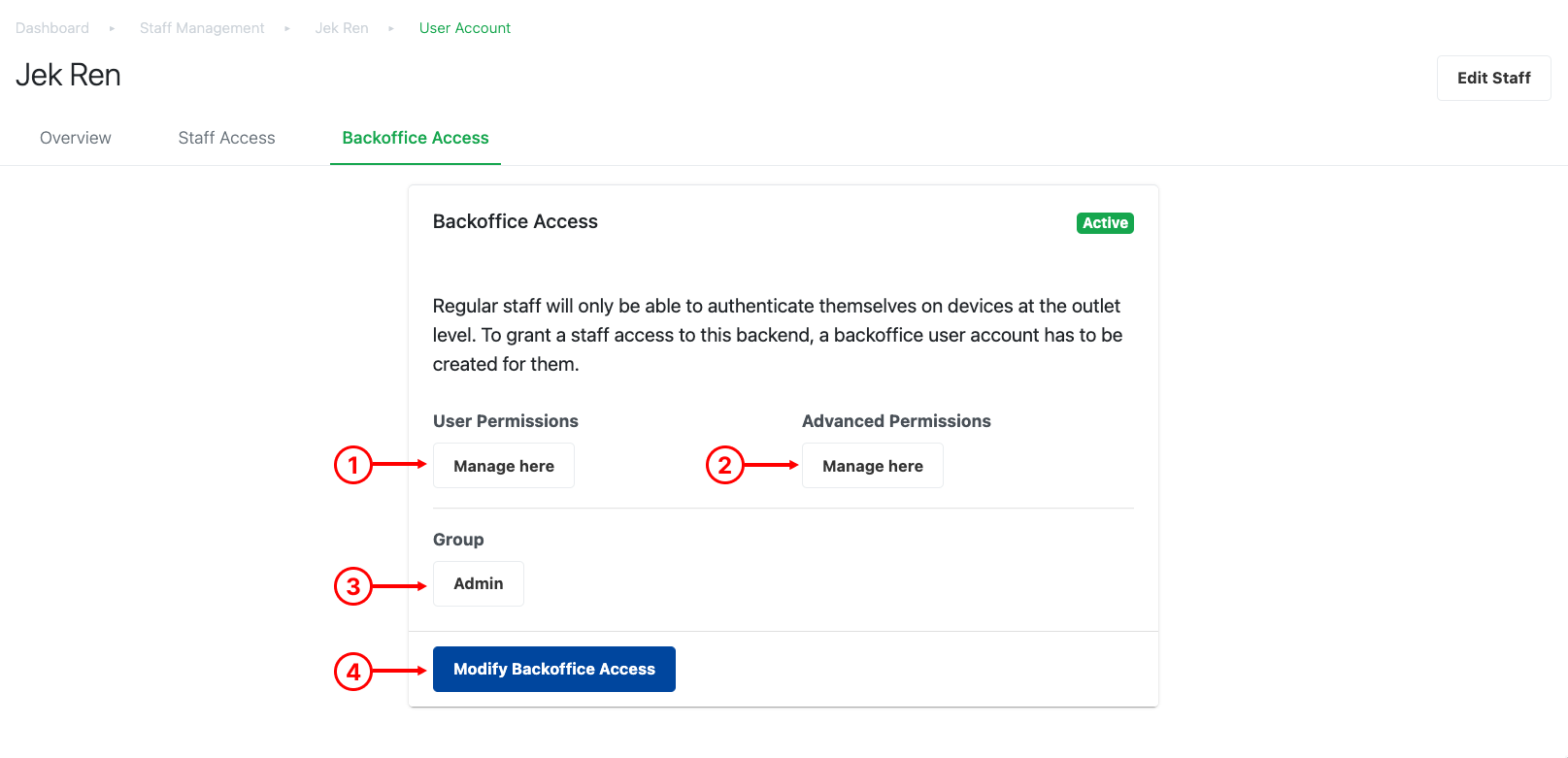Open Jek Ren breadcrumb link
Image resolution: width=1568 pixels, height=758 pixels.
(342, 28)
